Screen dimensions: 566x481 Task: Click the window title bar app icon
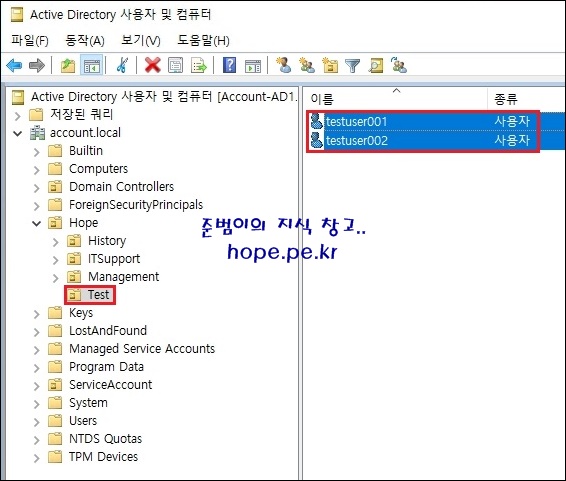click(17, 15)
